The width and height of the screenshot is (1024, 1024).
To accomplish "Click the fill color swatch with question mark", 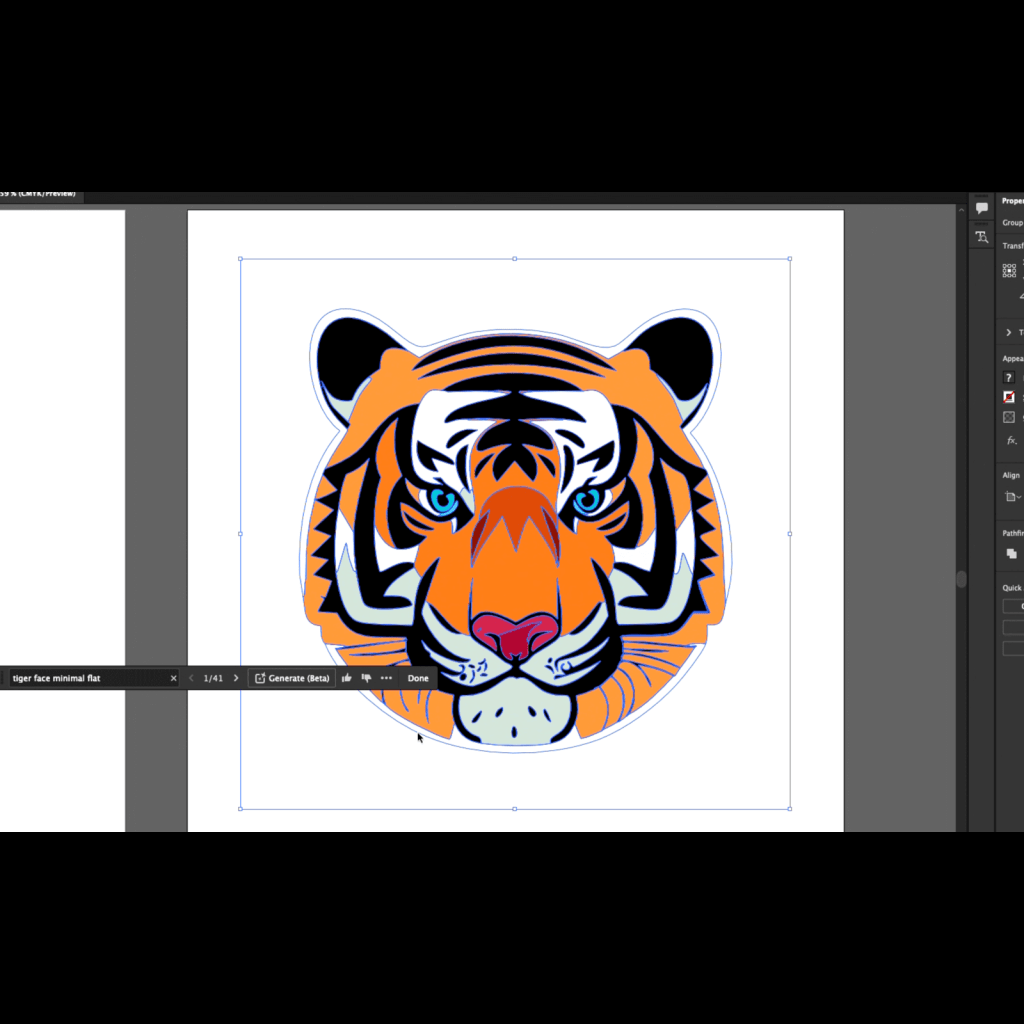I will [1009, 377].
